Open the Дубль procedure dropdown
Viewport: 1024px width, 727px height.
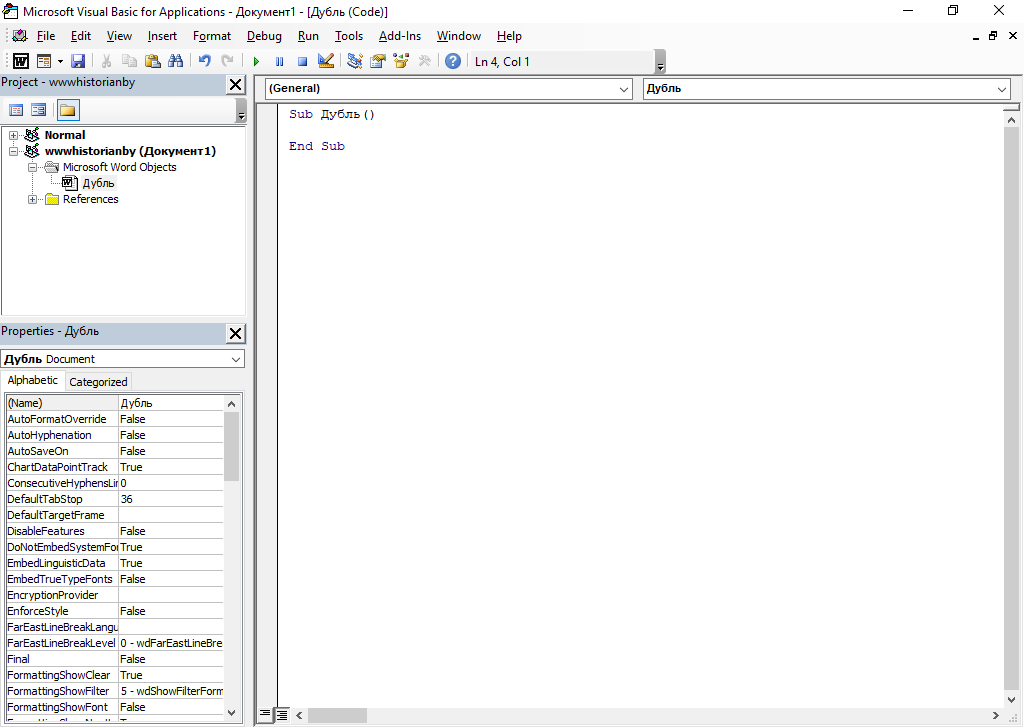point(826,89)
